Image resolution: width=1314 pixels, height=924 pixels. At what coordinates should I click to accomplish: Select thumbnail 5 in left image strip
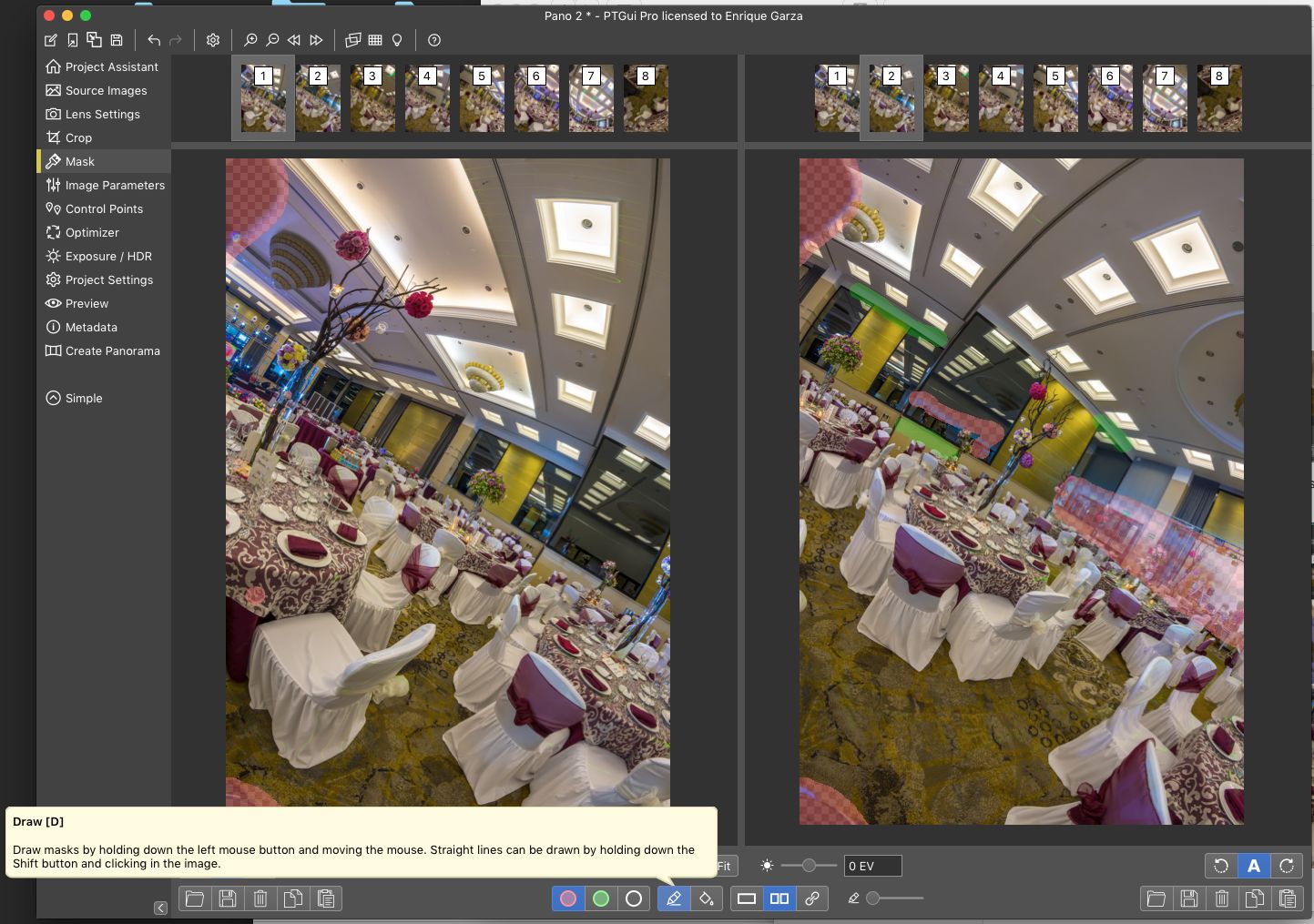[482, 98]
